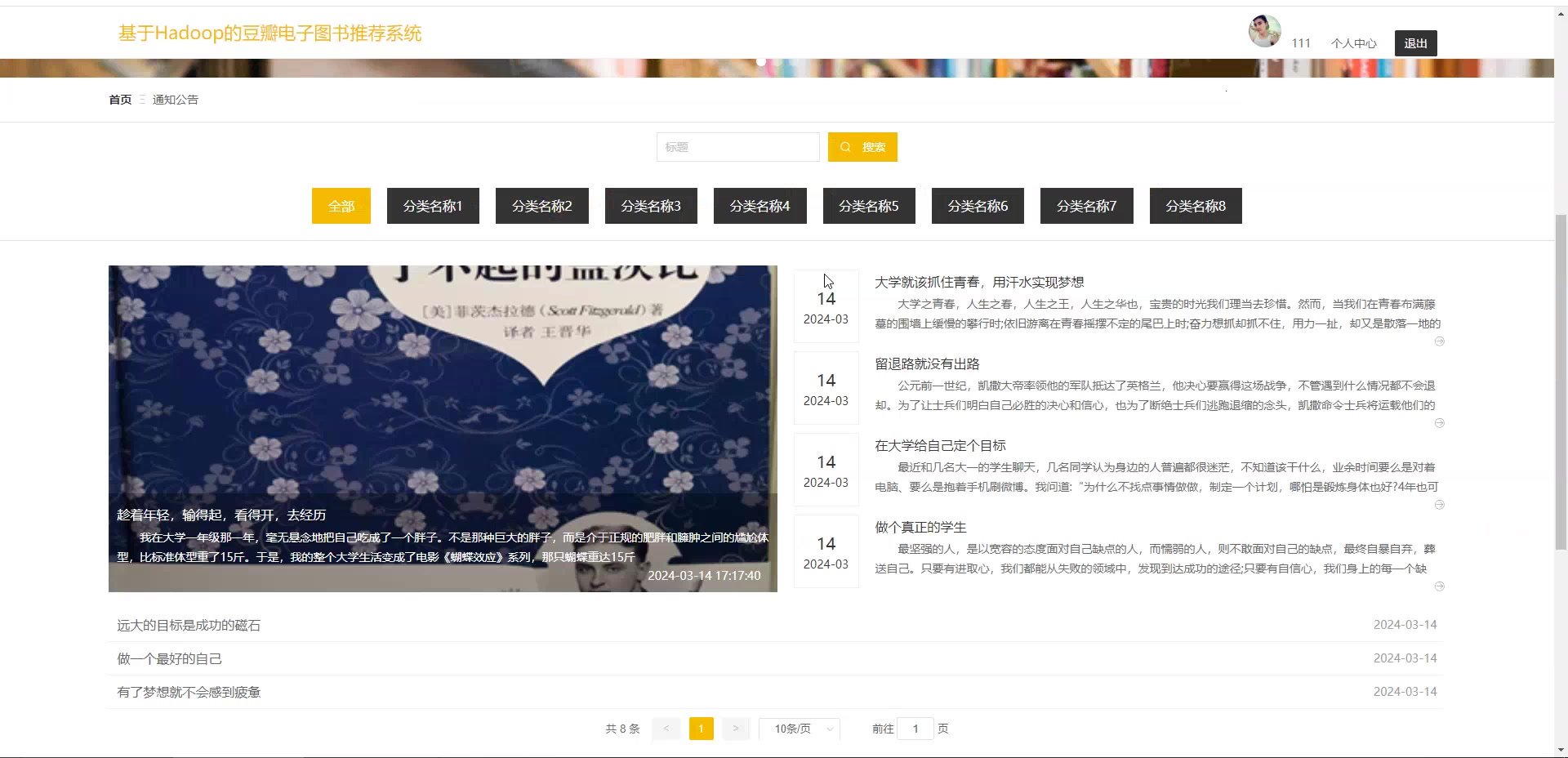Focus the 标题 search input field
This screenshot has height=758, width=1568.
coord(738,147)
